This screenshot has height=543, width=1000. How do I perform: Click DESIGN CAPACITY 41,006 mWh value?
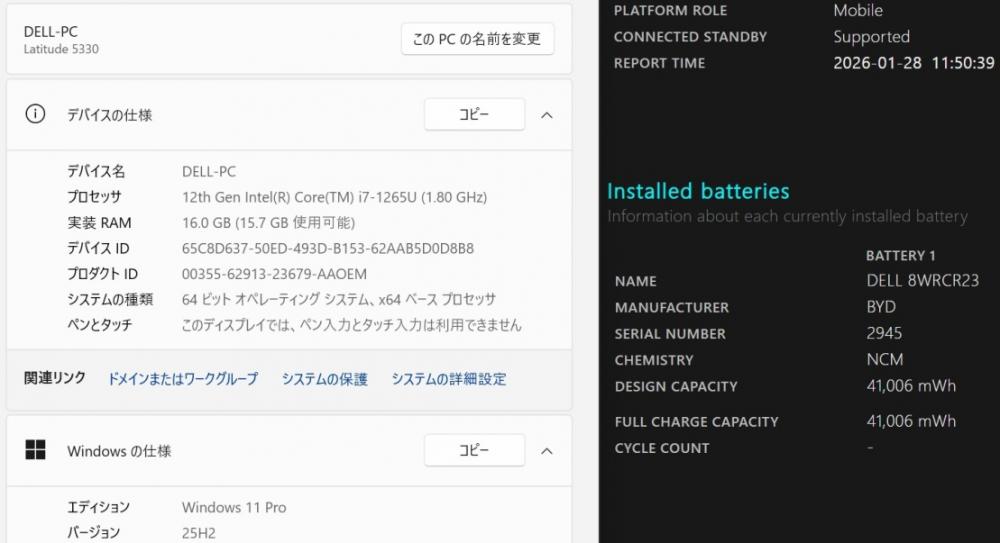click(911, 386)
